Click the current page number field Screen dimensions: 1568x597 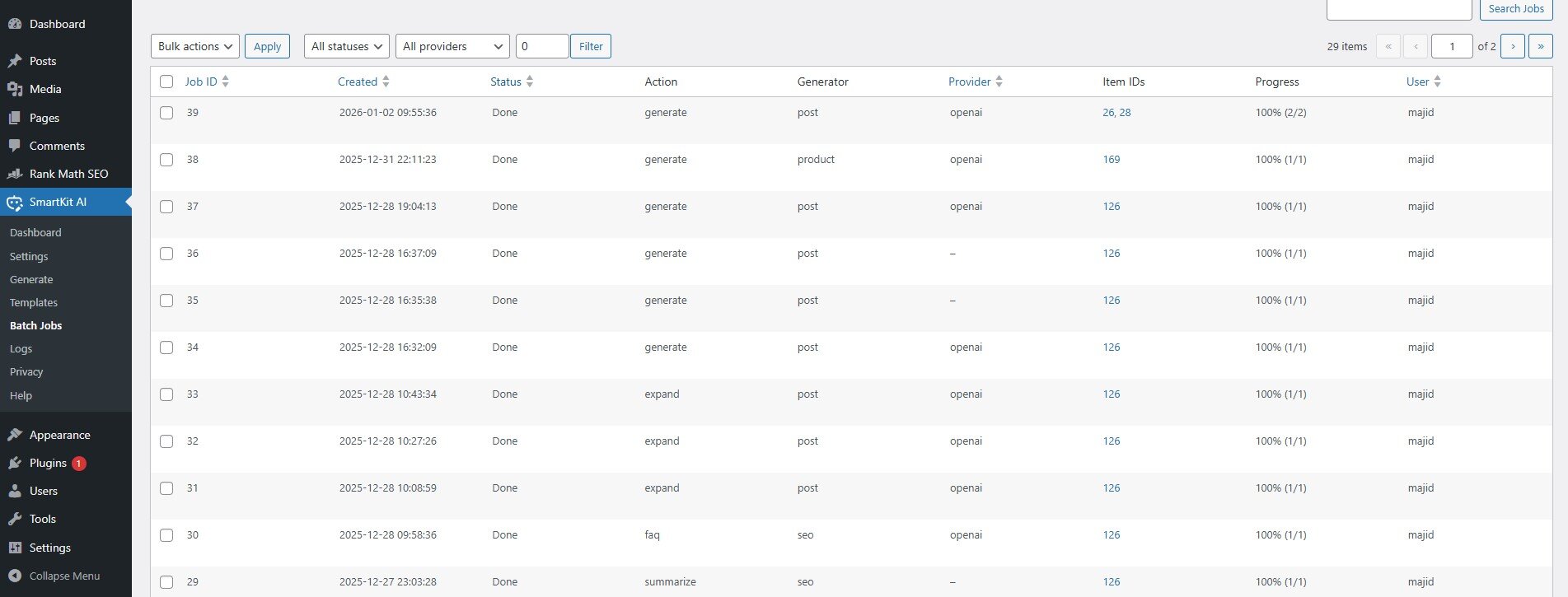coord(1451,46)
